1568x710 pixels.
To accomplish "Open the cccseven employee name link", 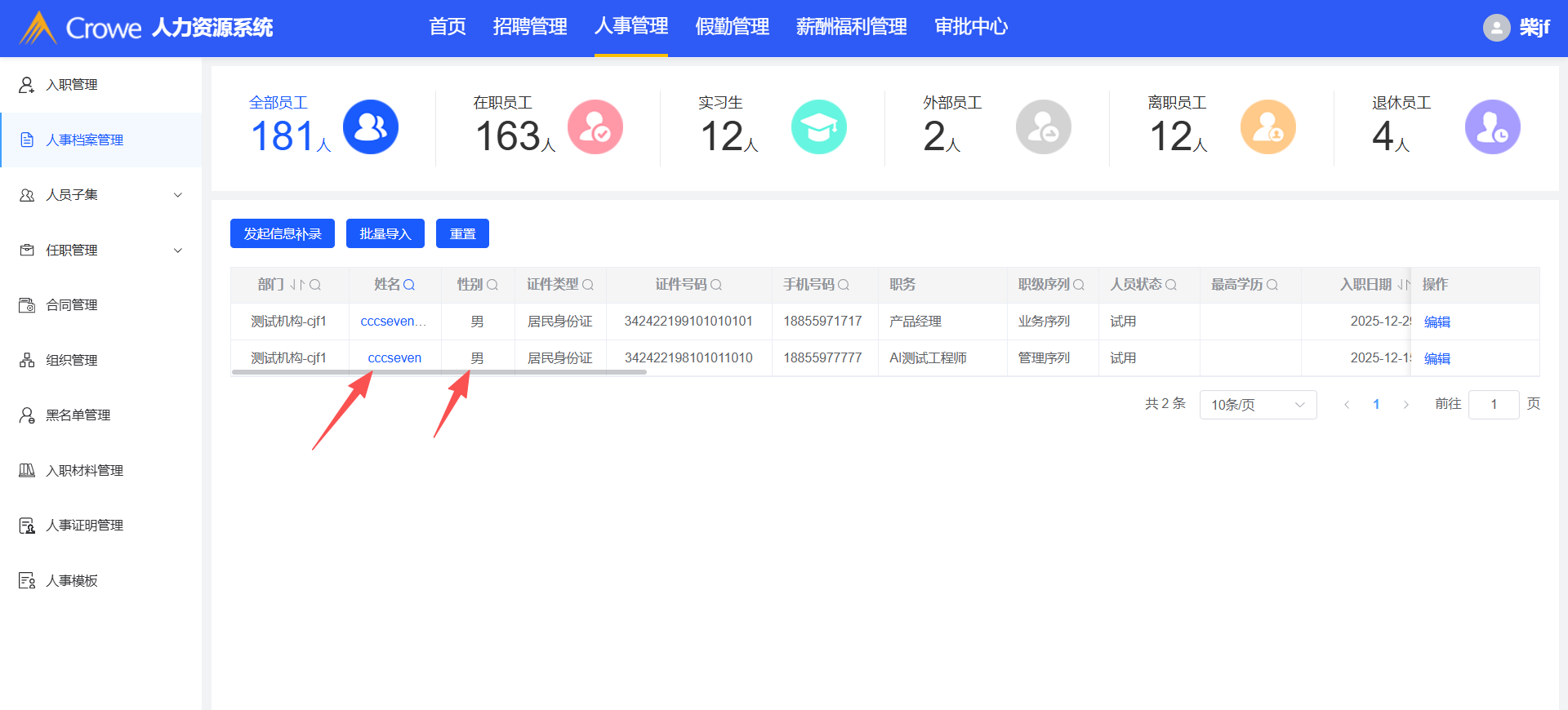I will click(394, 358).
